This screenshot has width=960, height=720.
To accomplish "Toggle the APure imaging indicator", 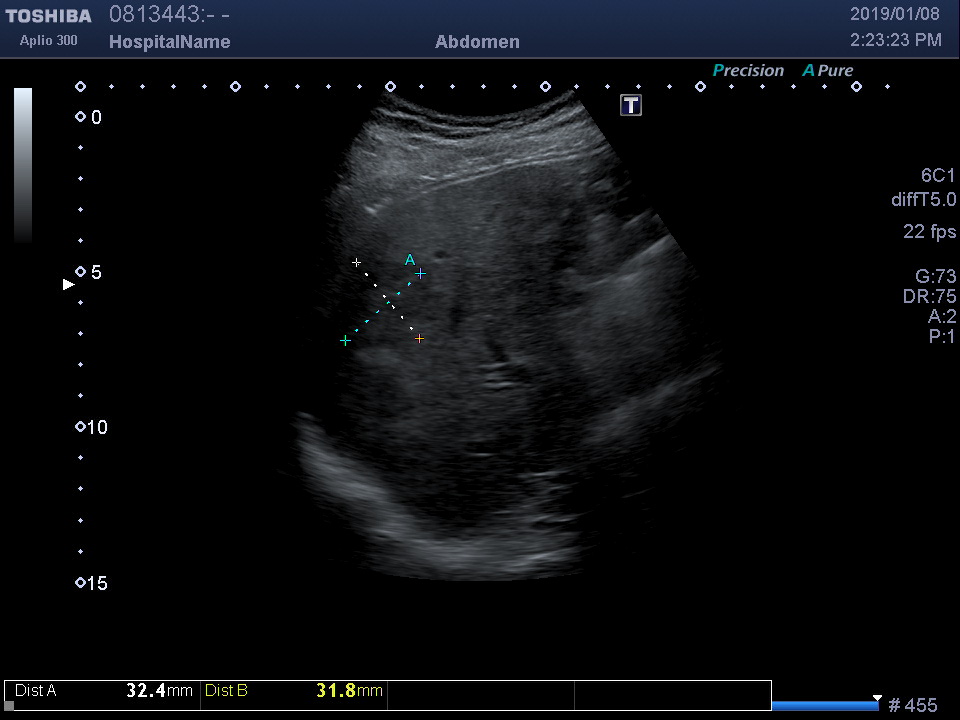I will point(827,71).
